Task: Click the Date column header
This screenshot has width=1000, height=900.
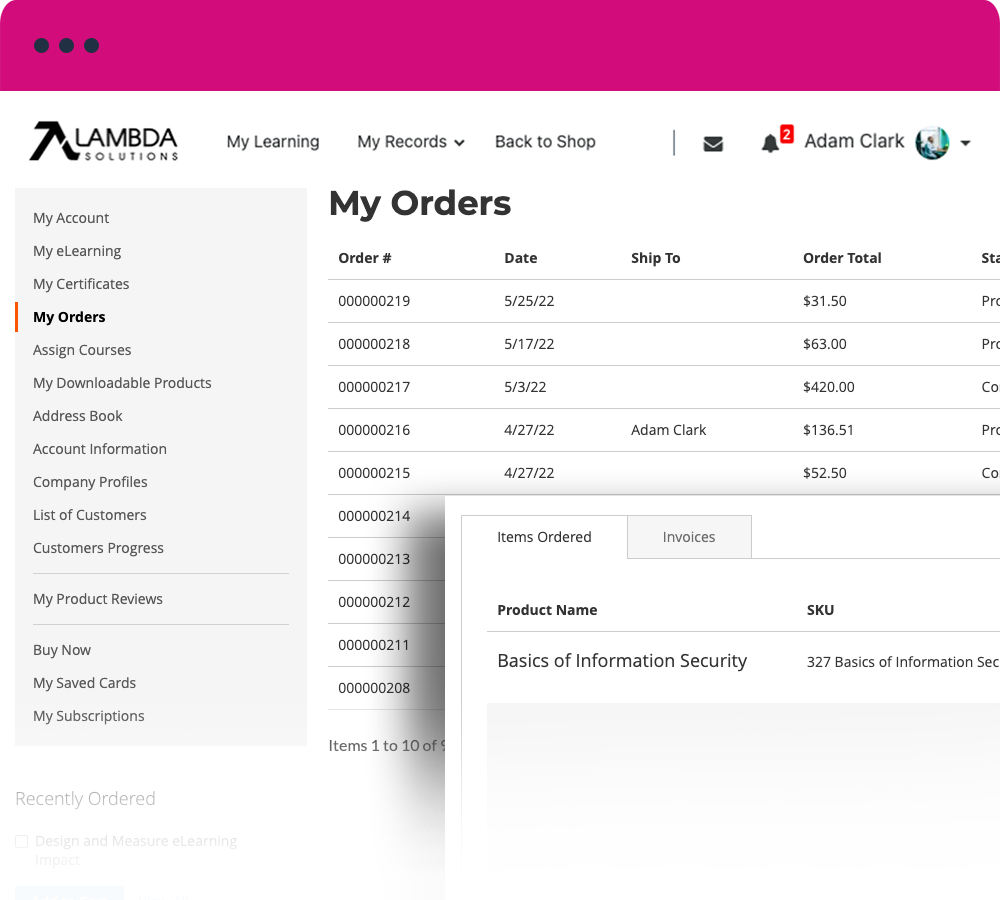Action: pyautogui.click(x=520, y=258)
